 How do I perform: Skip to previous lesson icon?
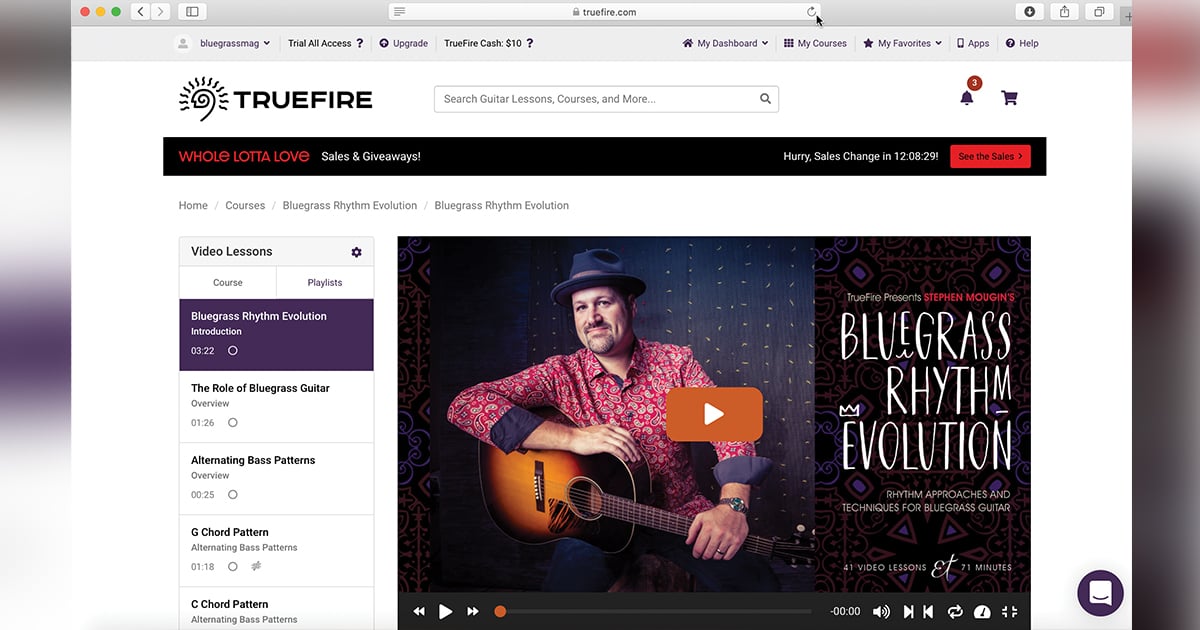click(928, 612)
